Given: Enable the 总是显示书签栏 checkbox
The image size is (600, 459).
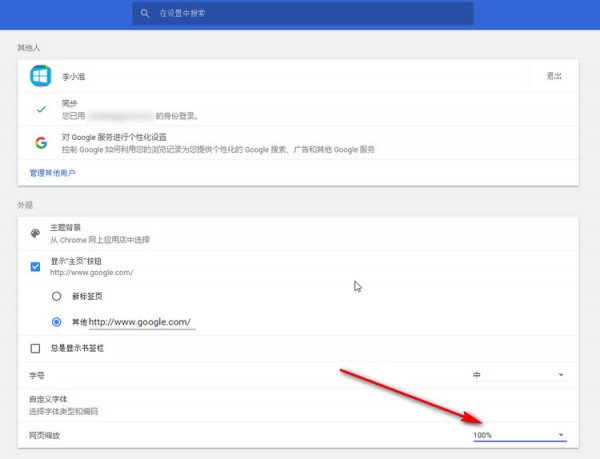Looking at the screenshot, I should tap(36, 348).
